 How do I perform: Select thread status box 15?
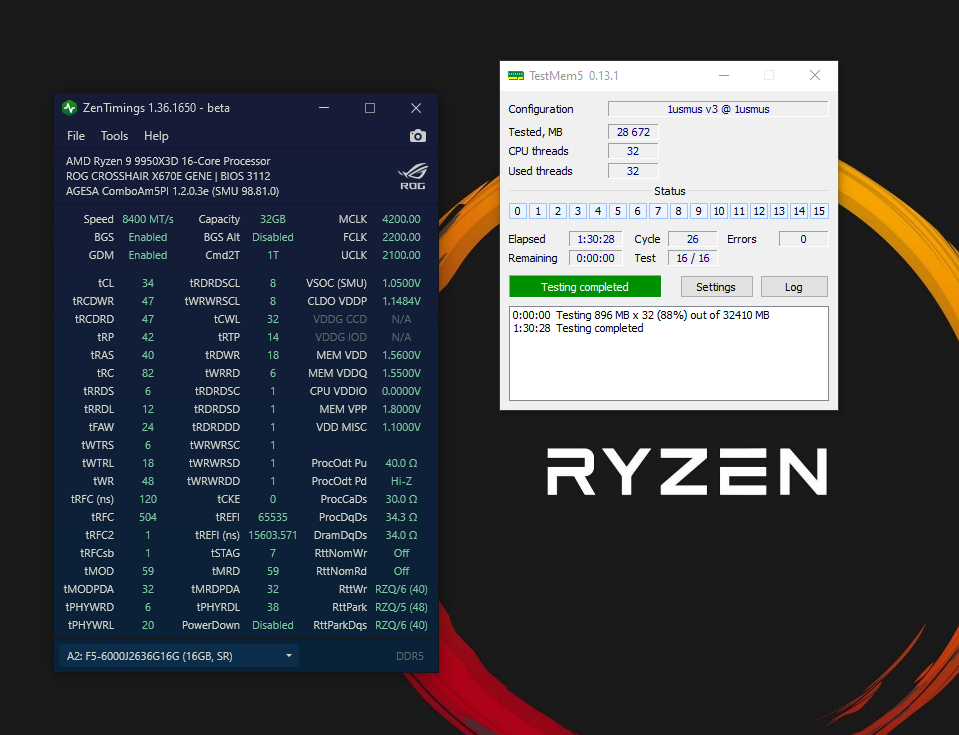pyautogui.click(x=819, y=211)
